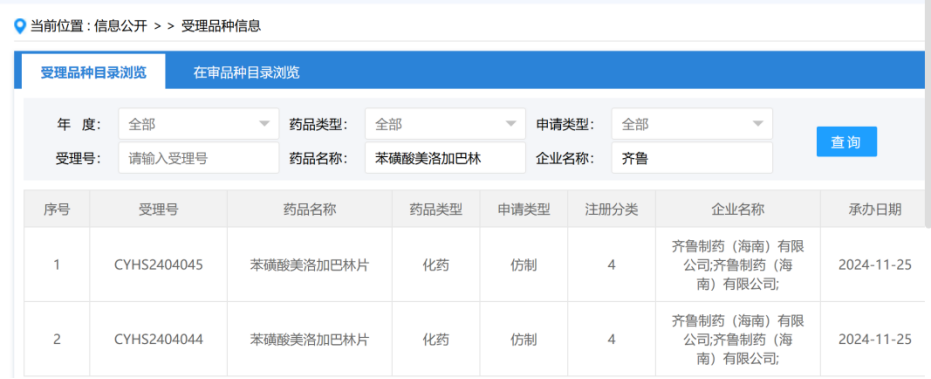
Task: Click the 注册分类 column header
Action: point(612,209)
